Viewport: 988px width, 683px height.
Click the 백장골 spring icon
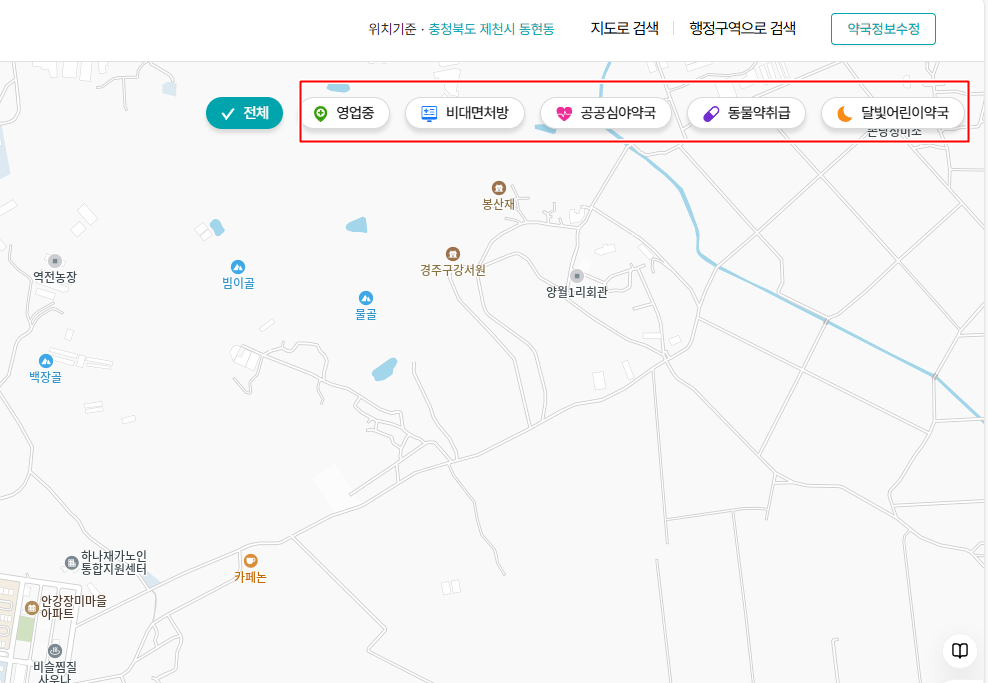(45, 361)
